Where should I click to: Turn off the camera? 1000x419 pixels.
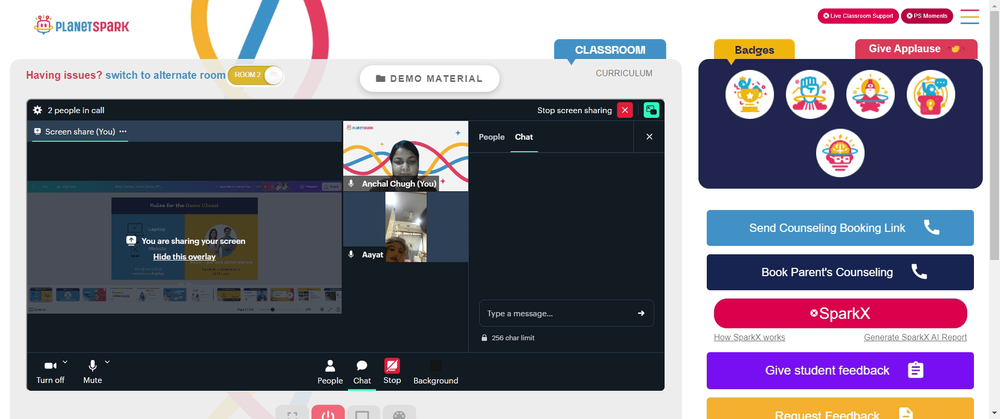click(x=50, y=371)
